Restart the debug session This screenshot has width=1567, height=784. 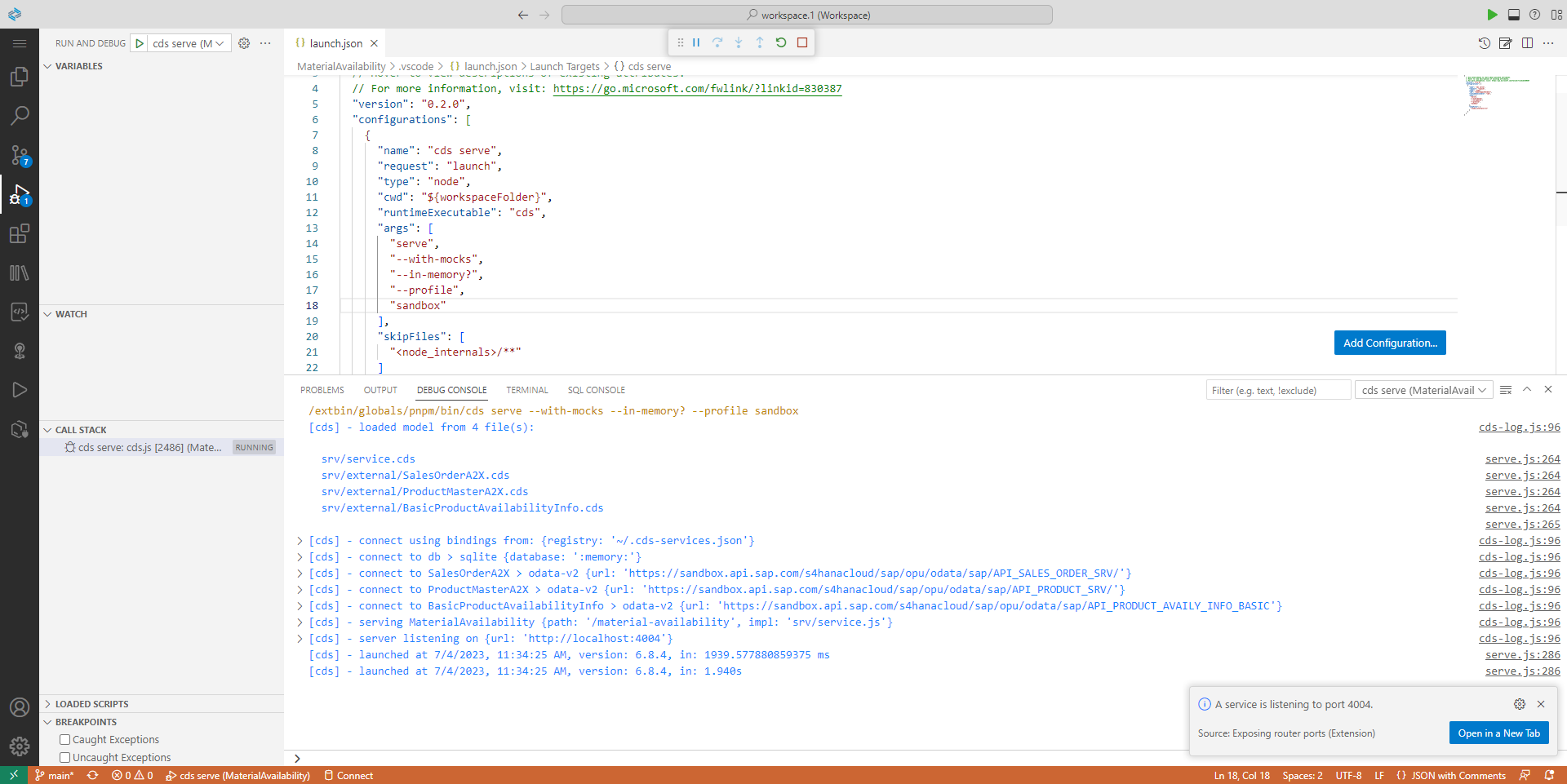pos(781,42)
